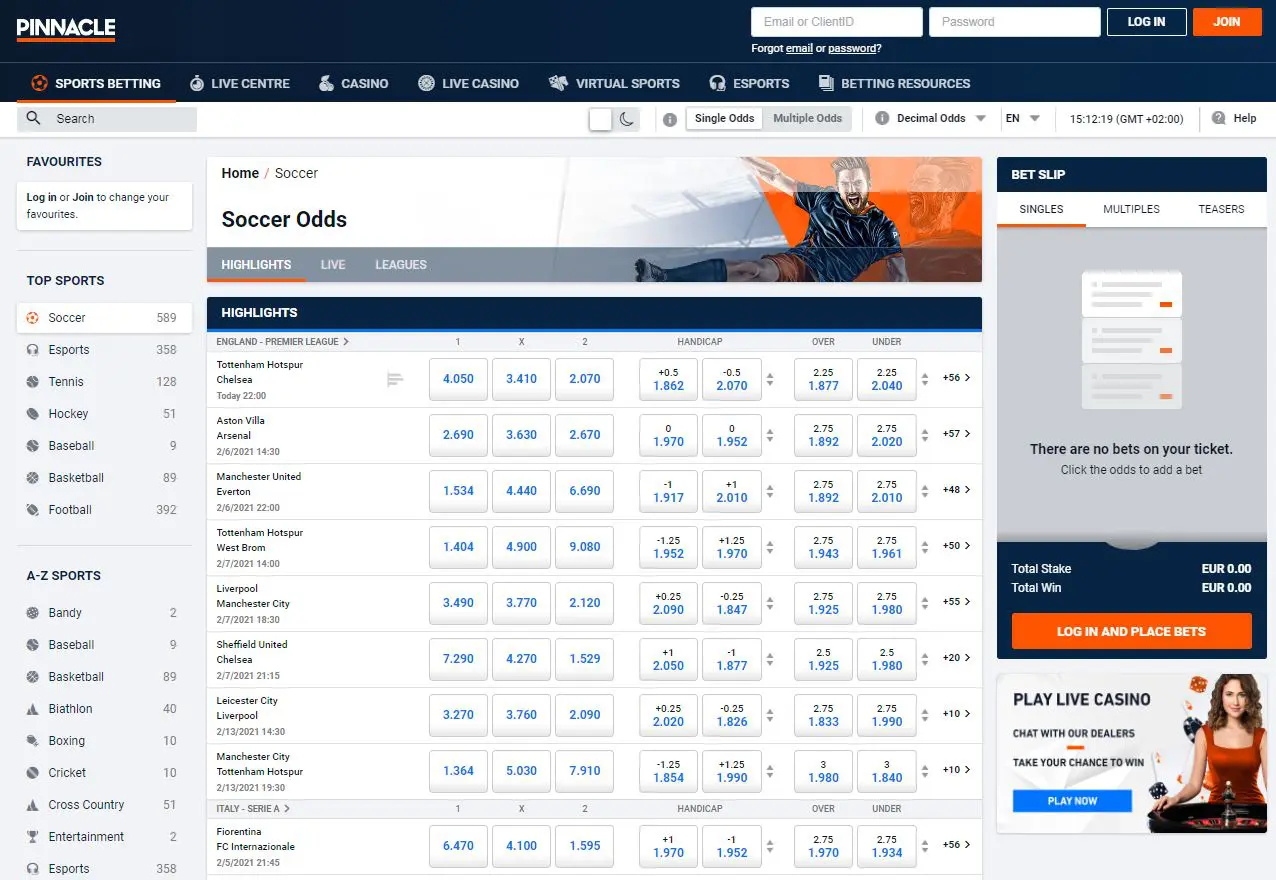Click the Password field
The width and height of the screenshot is (1276, 880).
pos(1014,22)
